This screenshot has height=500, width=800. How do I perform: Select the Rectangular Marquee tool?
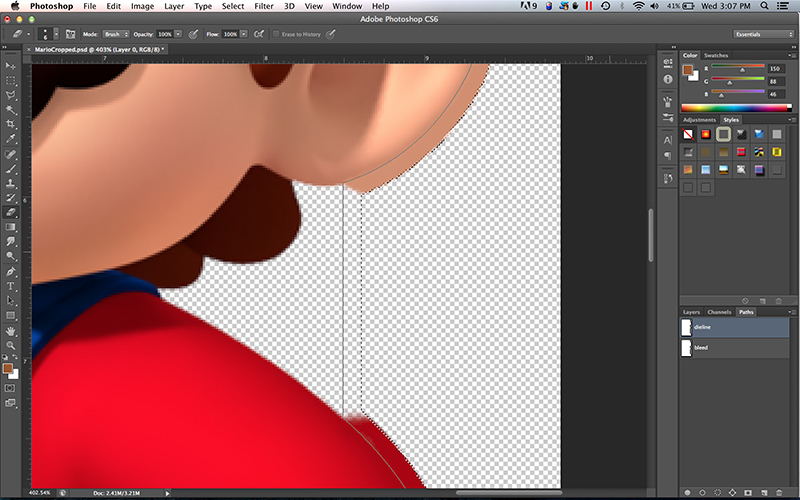point(10,81)
